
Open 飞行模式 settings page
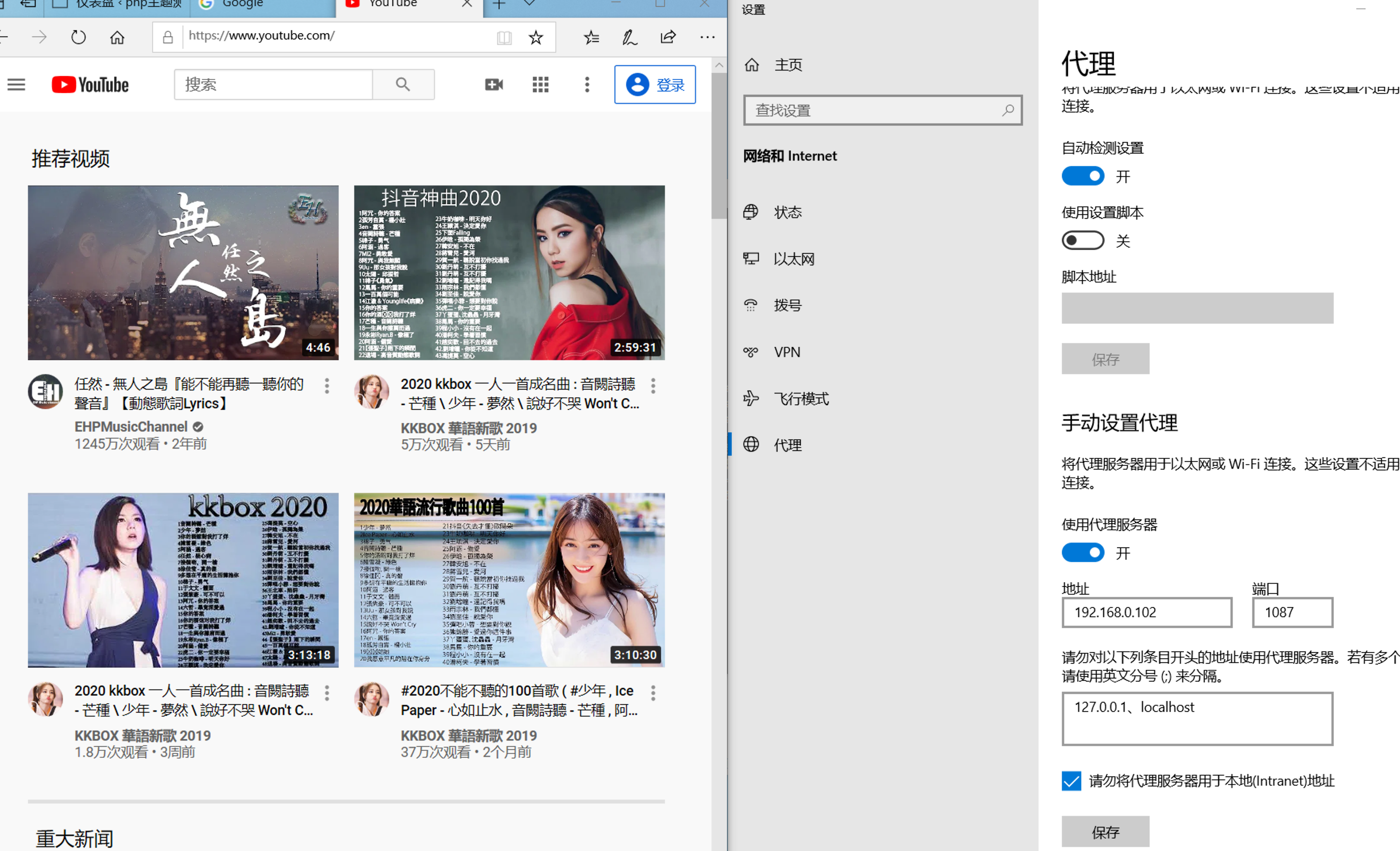786,399
